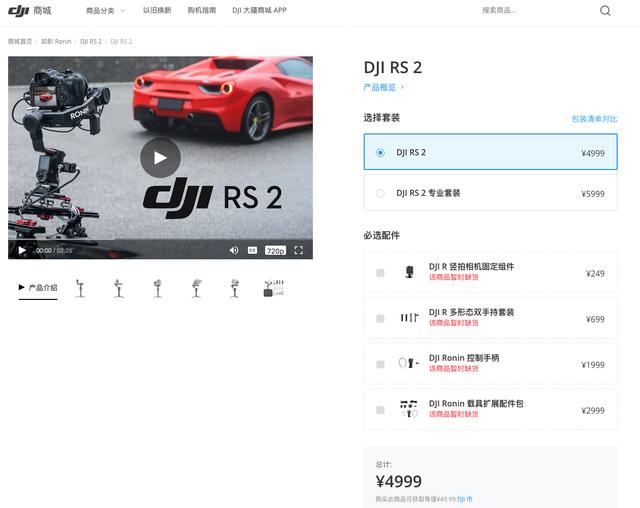
Task: Click the ¥2999 accessory price
Action: (593, 410)
